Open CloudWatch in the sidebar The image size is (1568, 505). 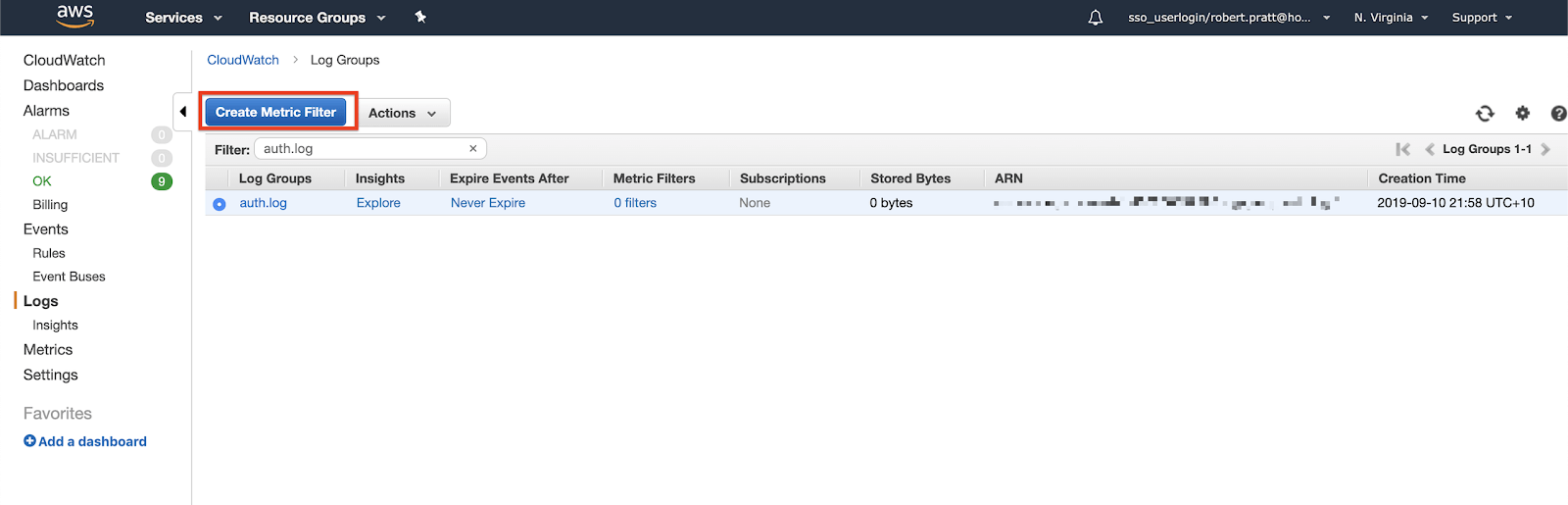(65, 60)
